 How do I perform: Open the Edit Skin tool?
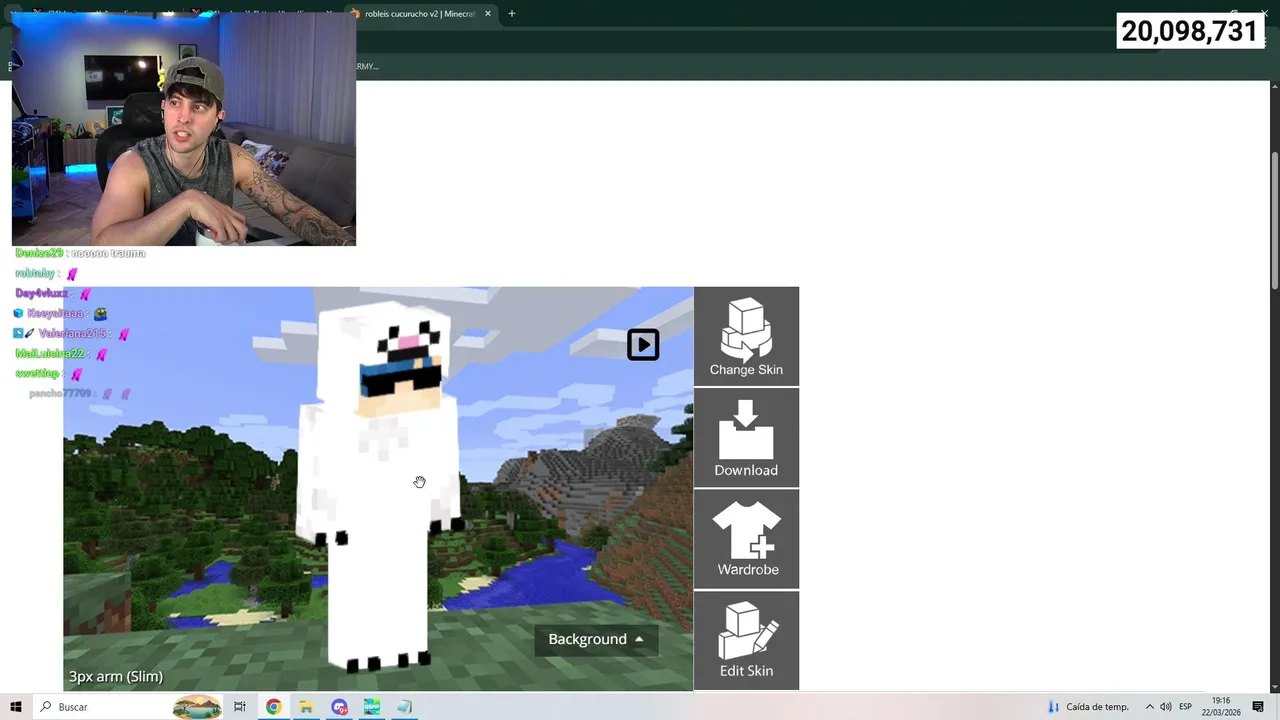746,640
